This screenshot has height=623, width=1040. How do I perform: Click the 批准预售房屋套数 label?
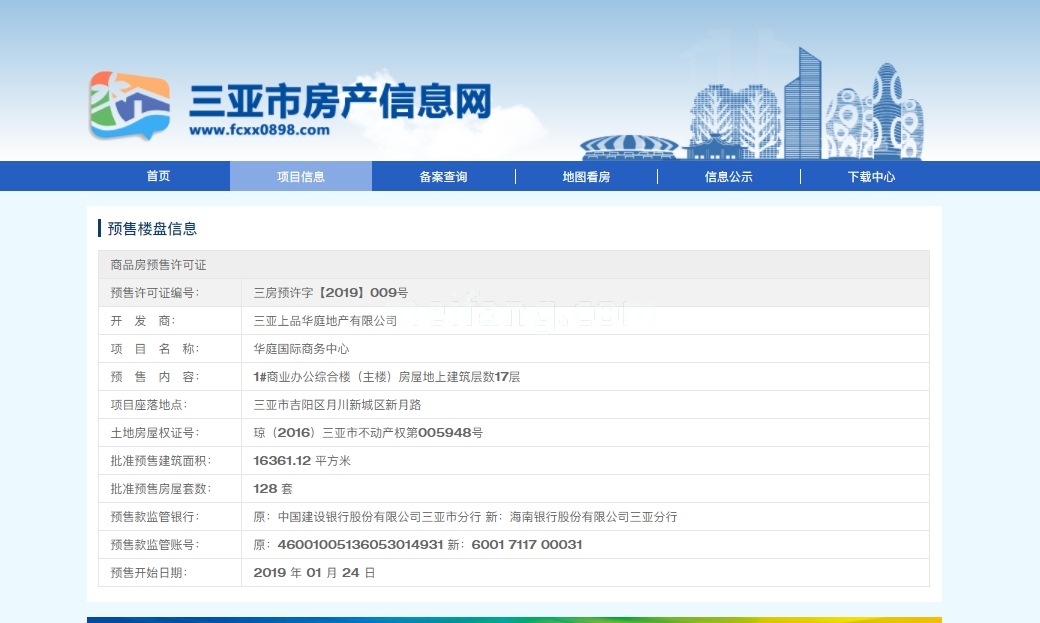click(x=161, y=489)
